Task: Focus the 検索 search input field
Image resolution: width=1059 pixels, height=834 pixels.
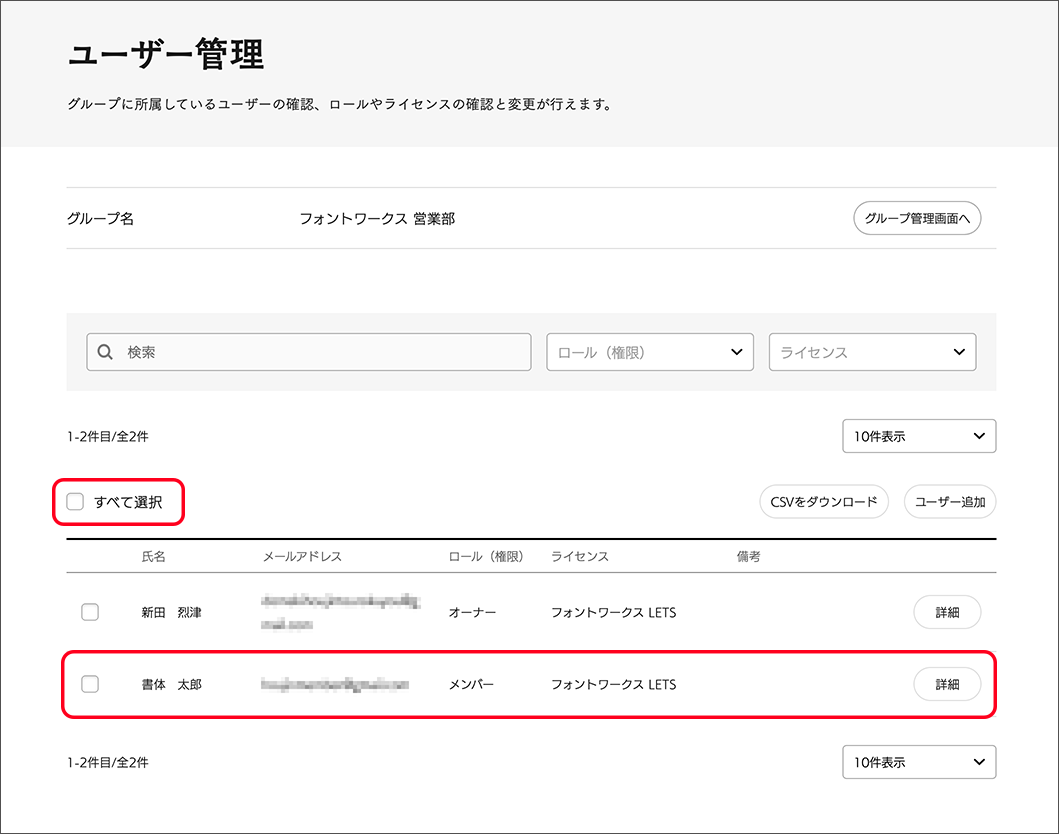Action: tap(320, 352)
